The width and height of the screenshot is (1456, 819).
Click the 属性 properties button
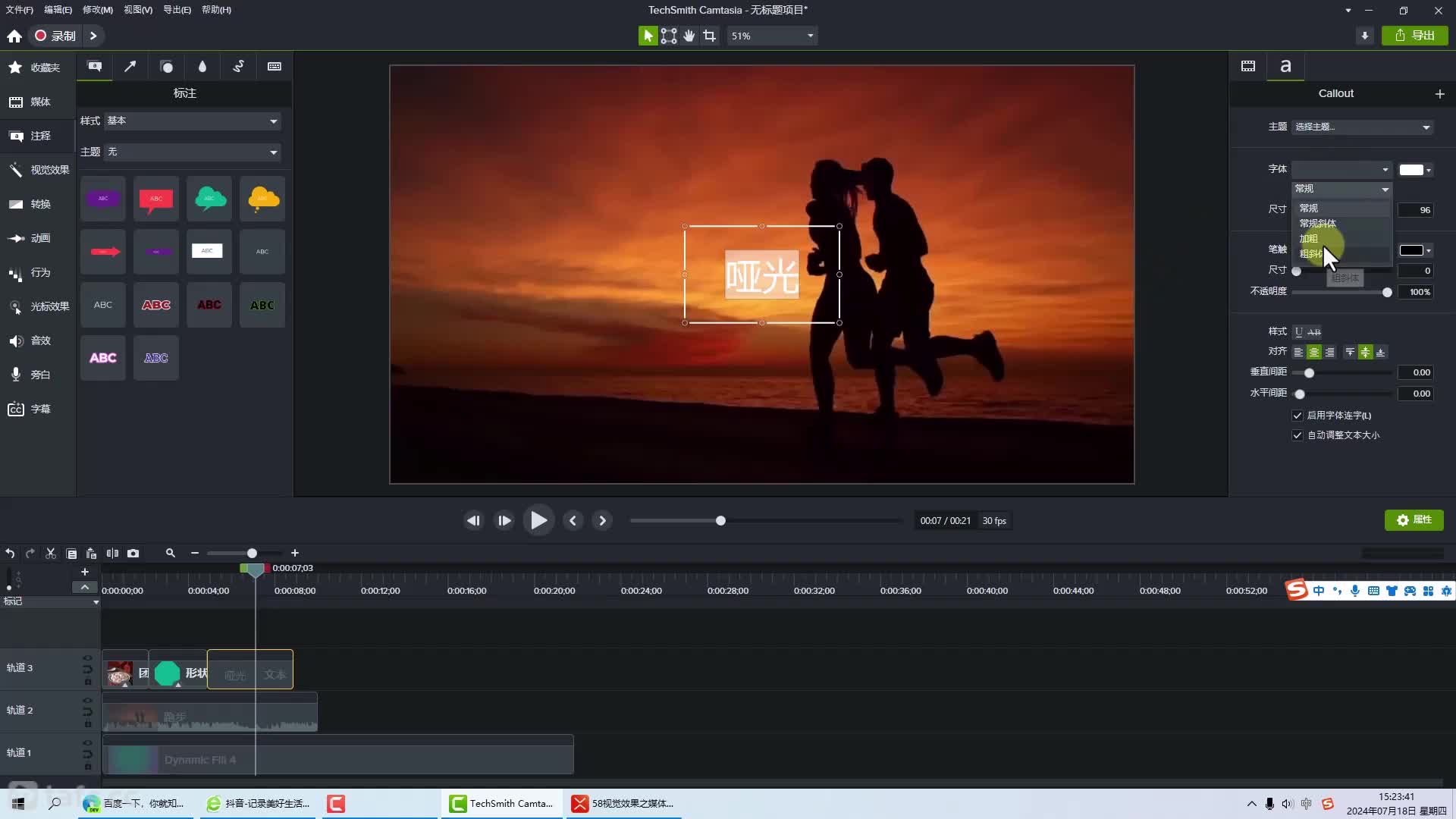(1414, 520)
